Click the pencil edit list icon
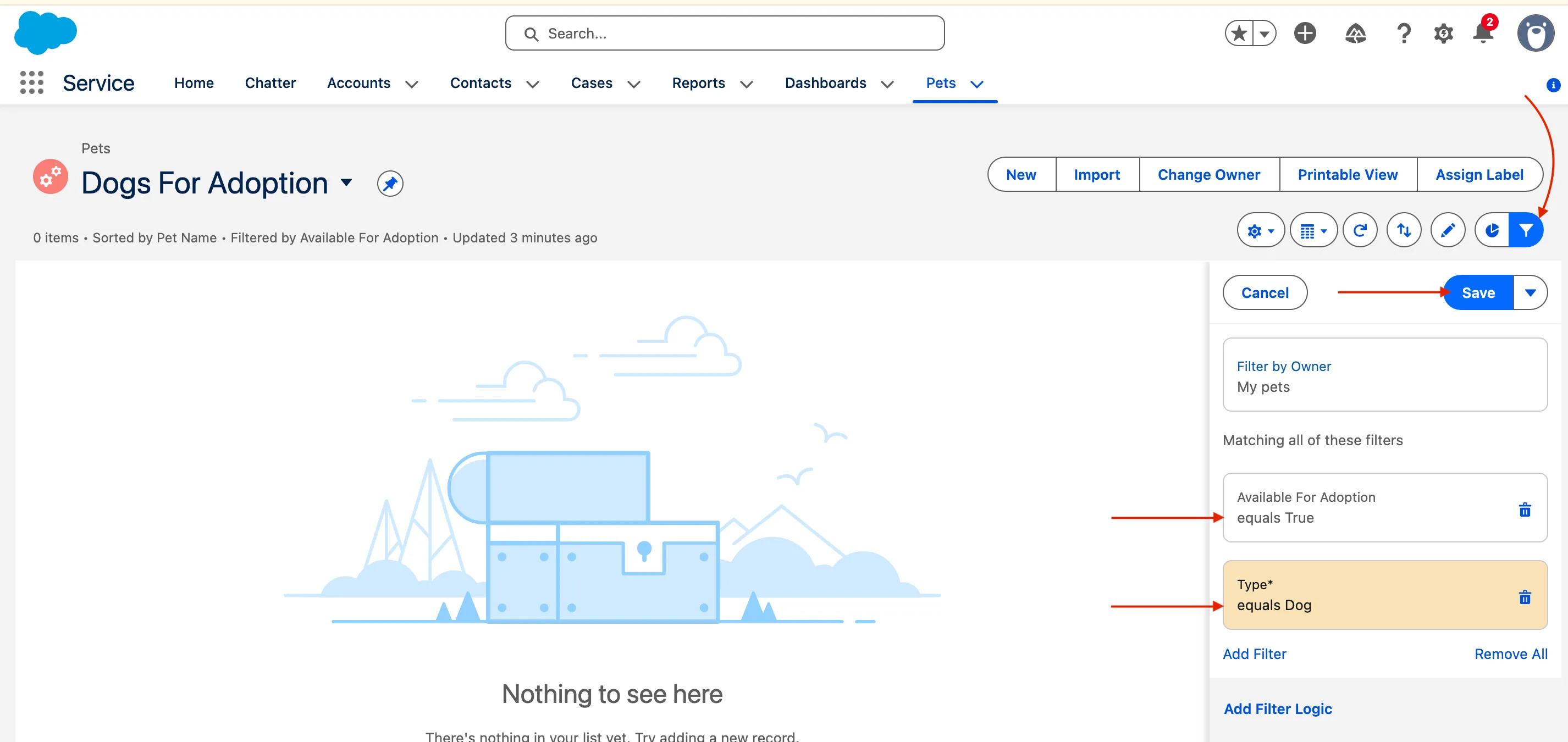The width and height of the screenshot is (1568, 742). point(1448,230)
